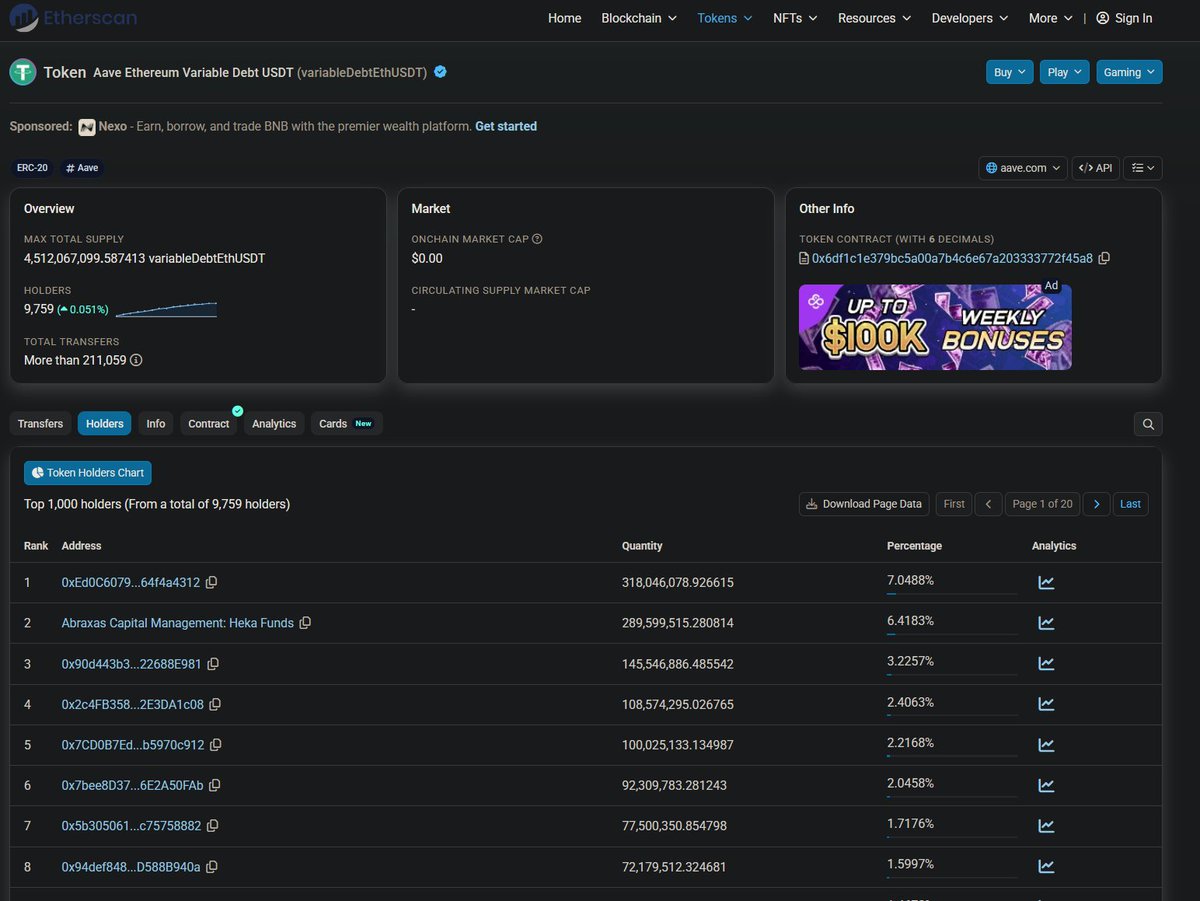Copy address 0x2c4FB358...2E3DA1c08

[215, 705]
